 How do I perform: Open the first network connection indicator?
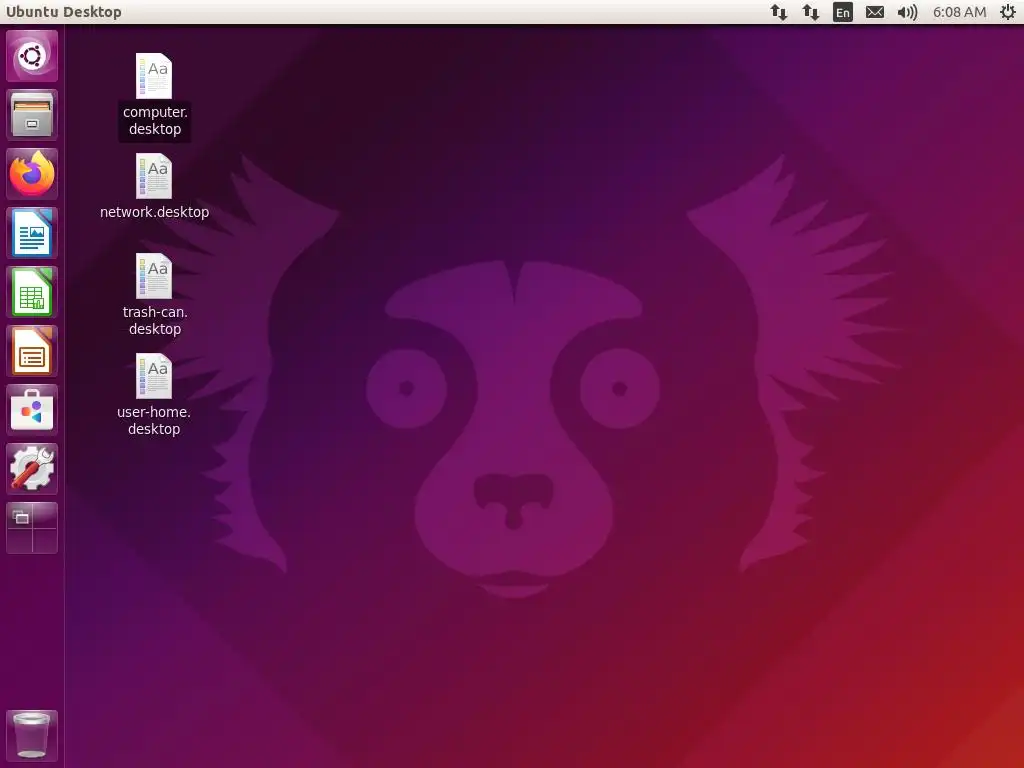(778, 12)
